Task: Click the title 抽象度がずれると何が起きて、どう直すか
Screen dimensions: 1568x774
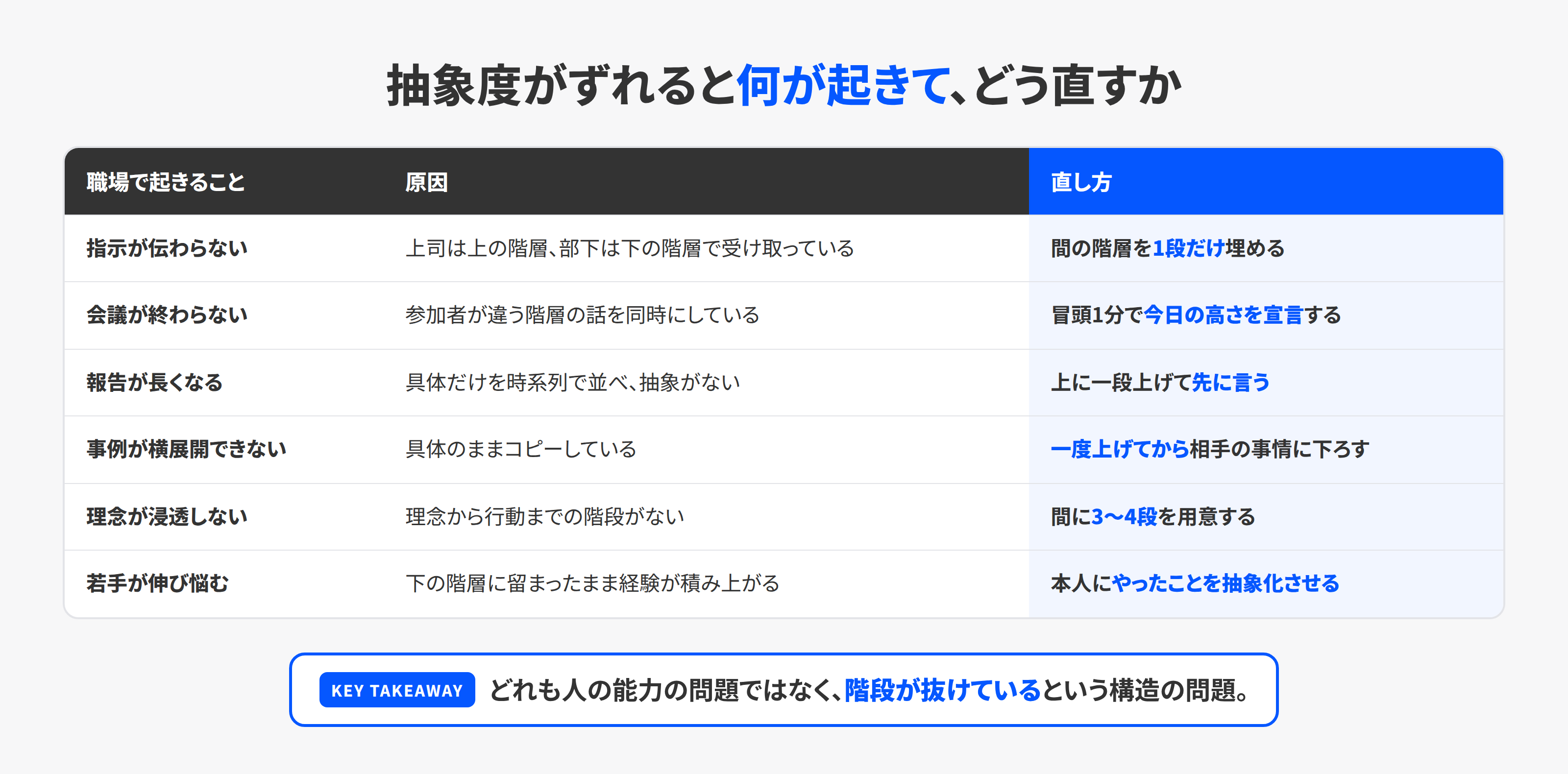Action: 784,85
